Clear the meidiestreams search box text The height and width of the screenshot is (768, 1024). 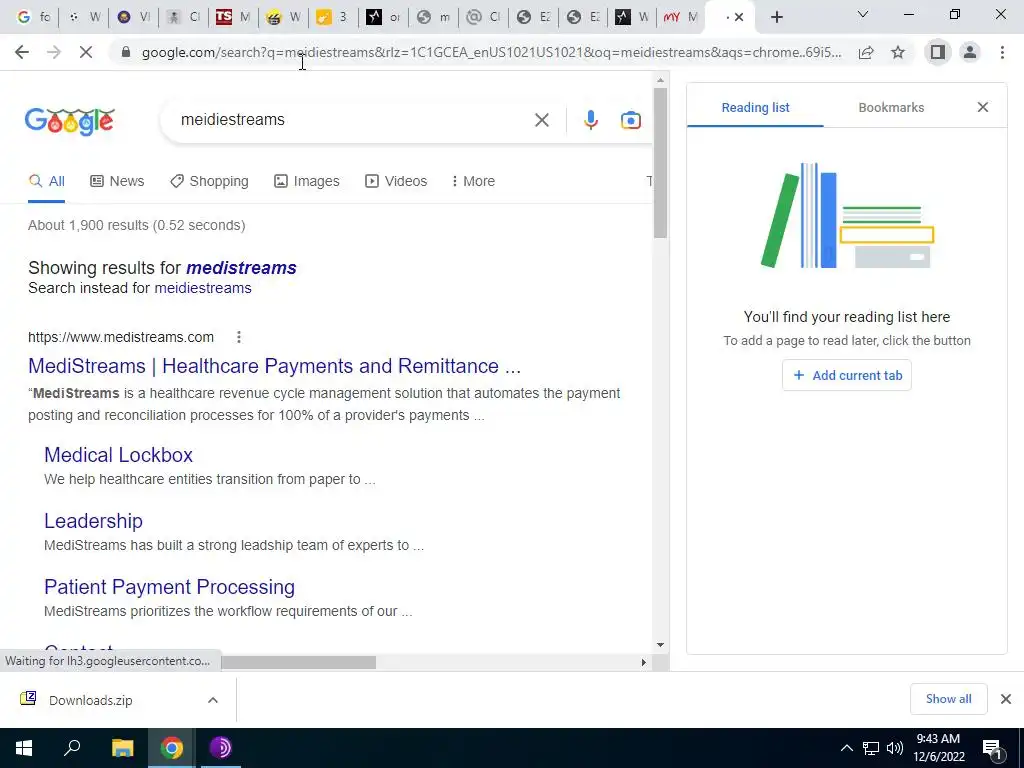541,120
